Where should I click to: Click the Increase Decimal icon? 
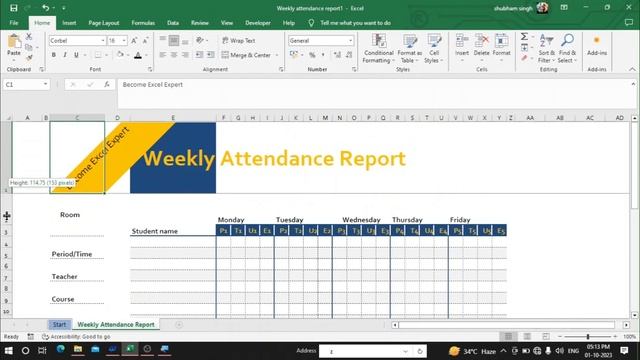tap(337, 55)
